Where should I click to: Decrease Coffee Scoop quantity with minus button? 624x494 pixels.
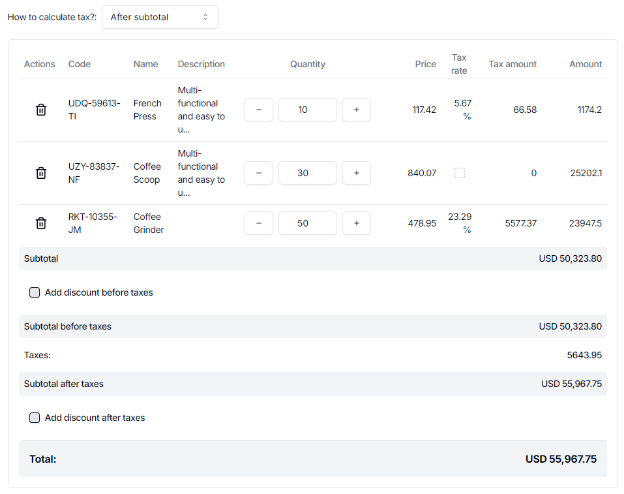pos(258,173)
